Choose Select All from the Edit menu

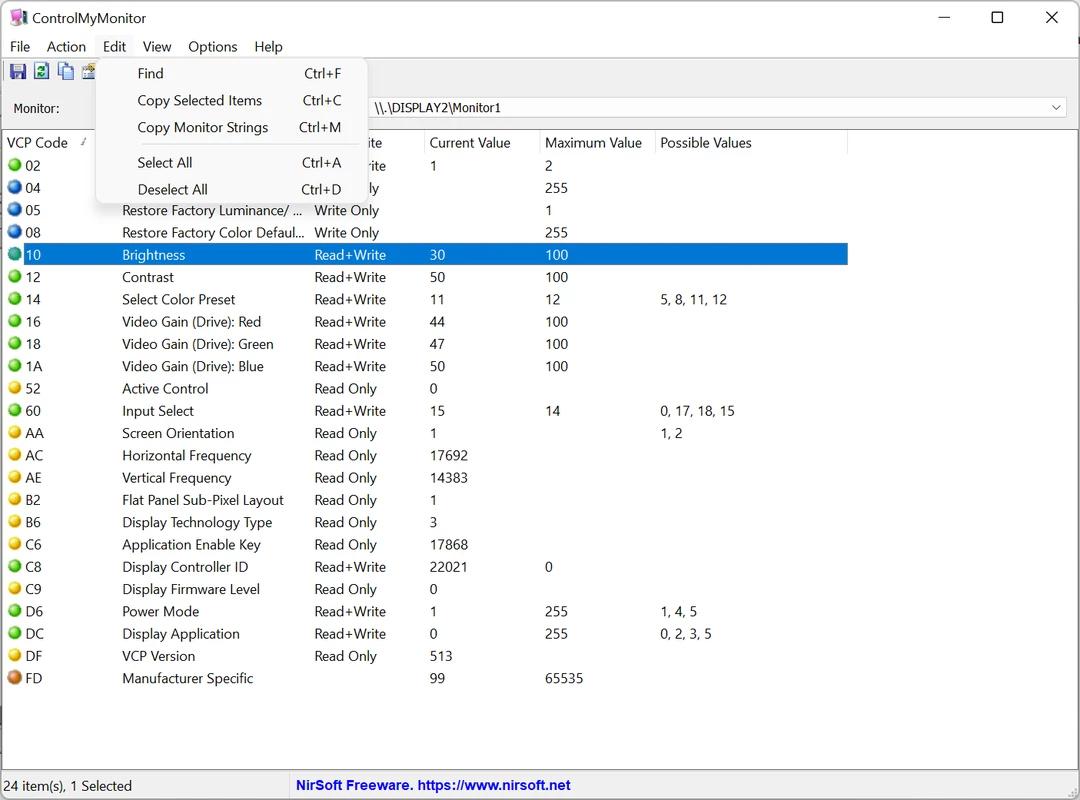(x=231, y=163)
